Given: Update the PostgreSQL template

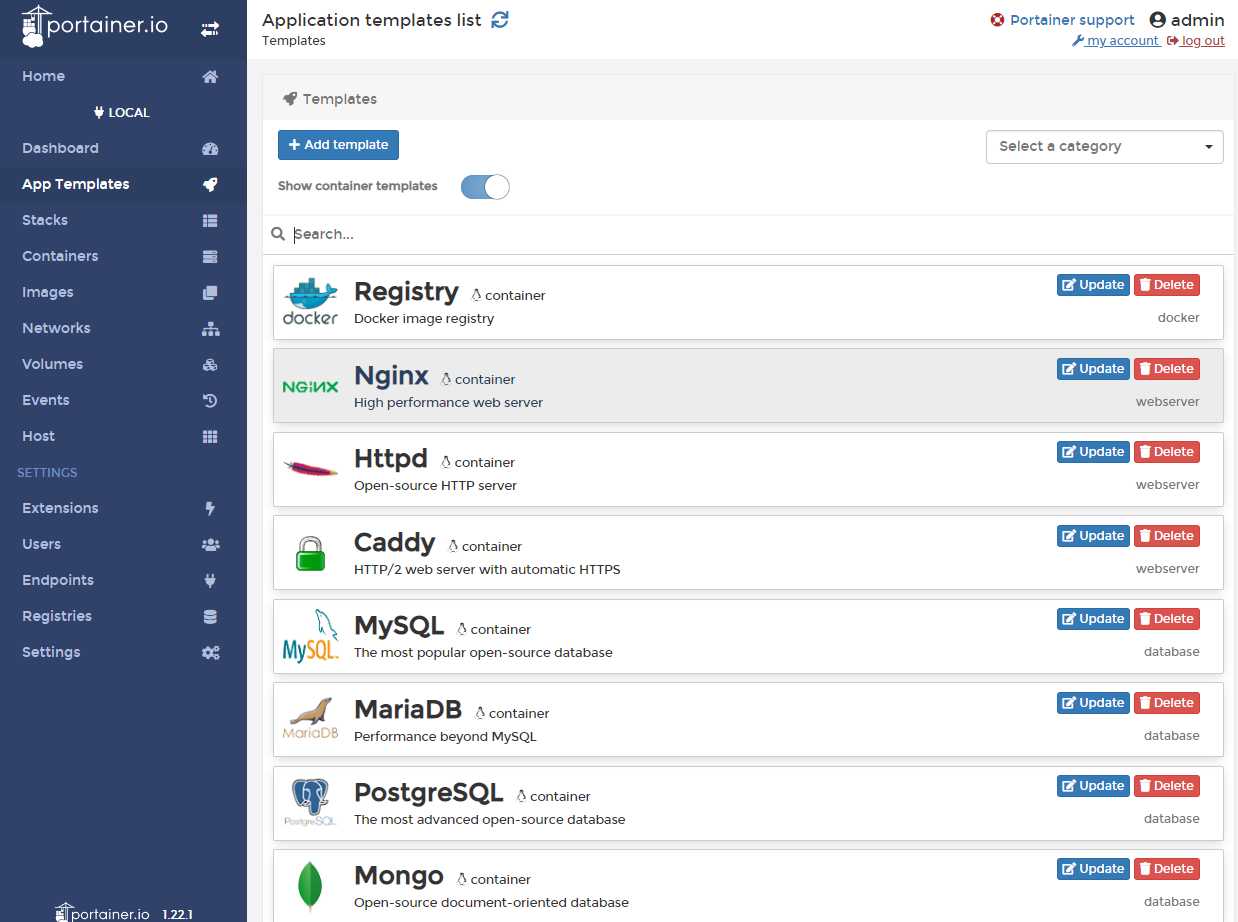Looking at the screenshot, I should pyautogui.click(x=1093, y=786).
